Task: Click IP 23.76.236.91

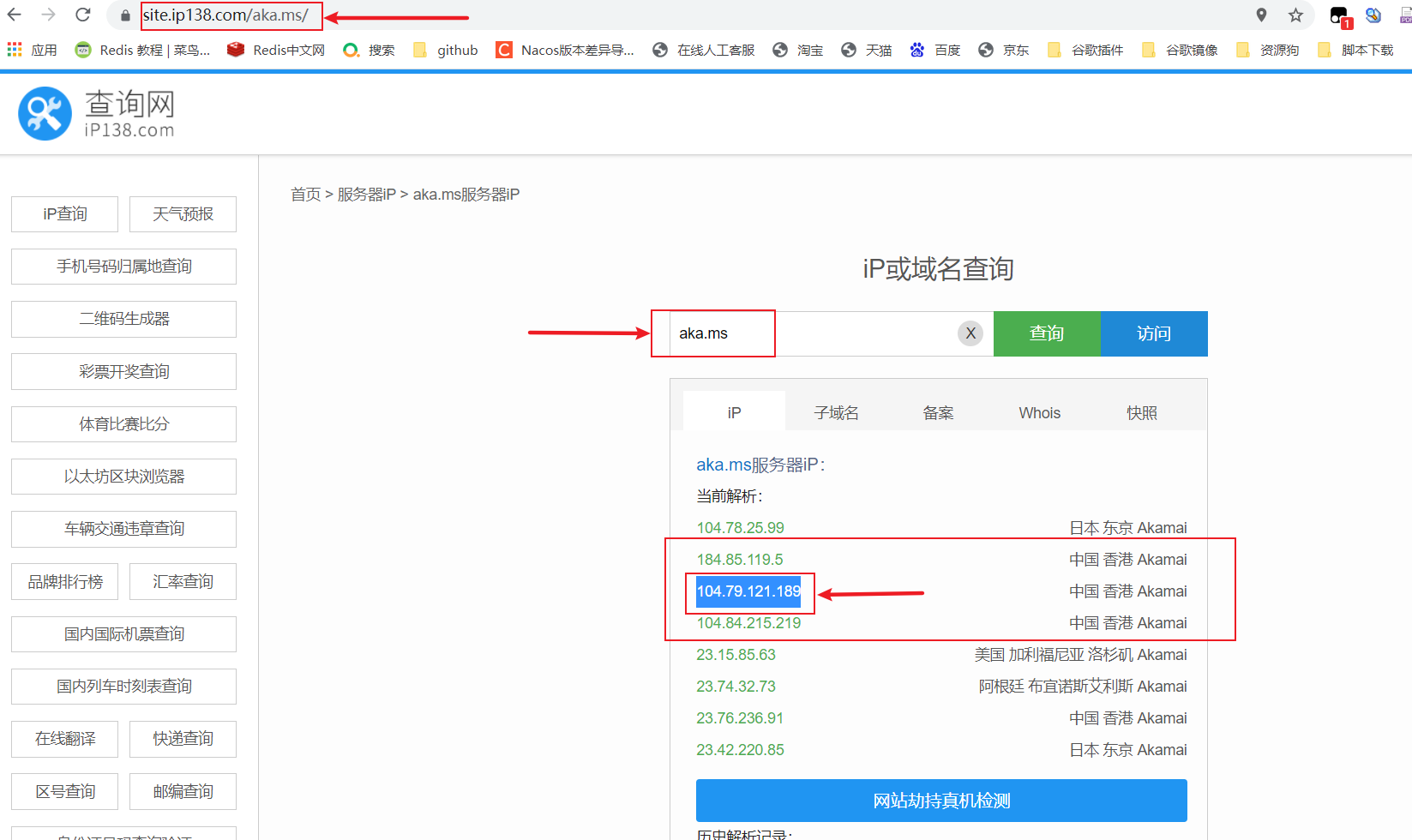Action: (x=740, y=718)
